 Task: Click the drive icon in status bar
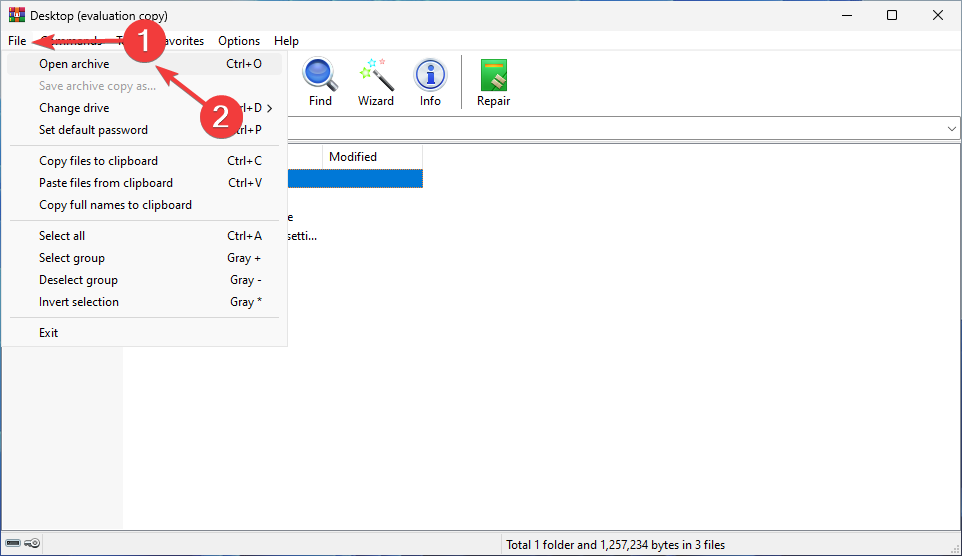click(13, 543)
